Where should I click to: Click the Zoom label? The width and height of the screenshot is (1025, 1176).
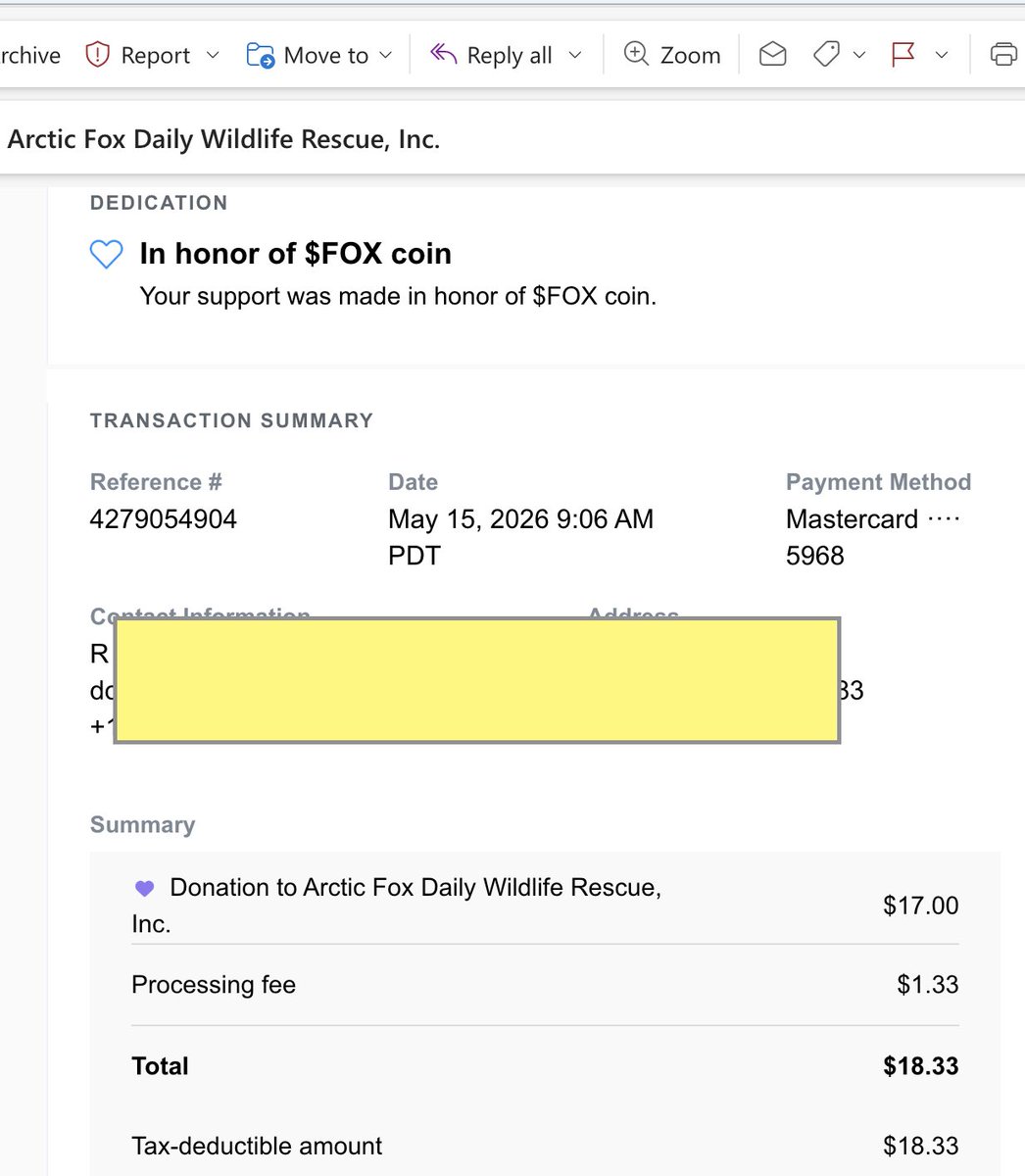coord(691,56)
